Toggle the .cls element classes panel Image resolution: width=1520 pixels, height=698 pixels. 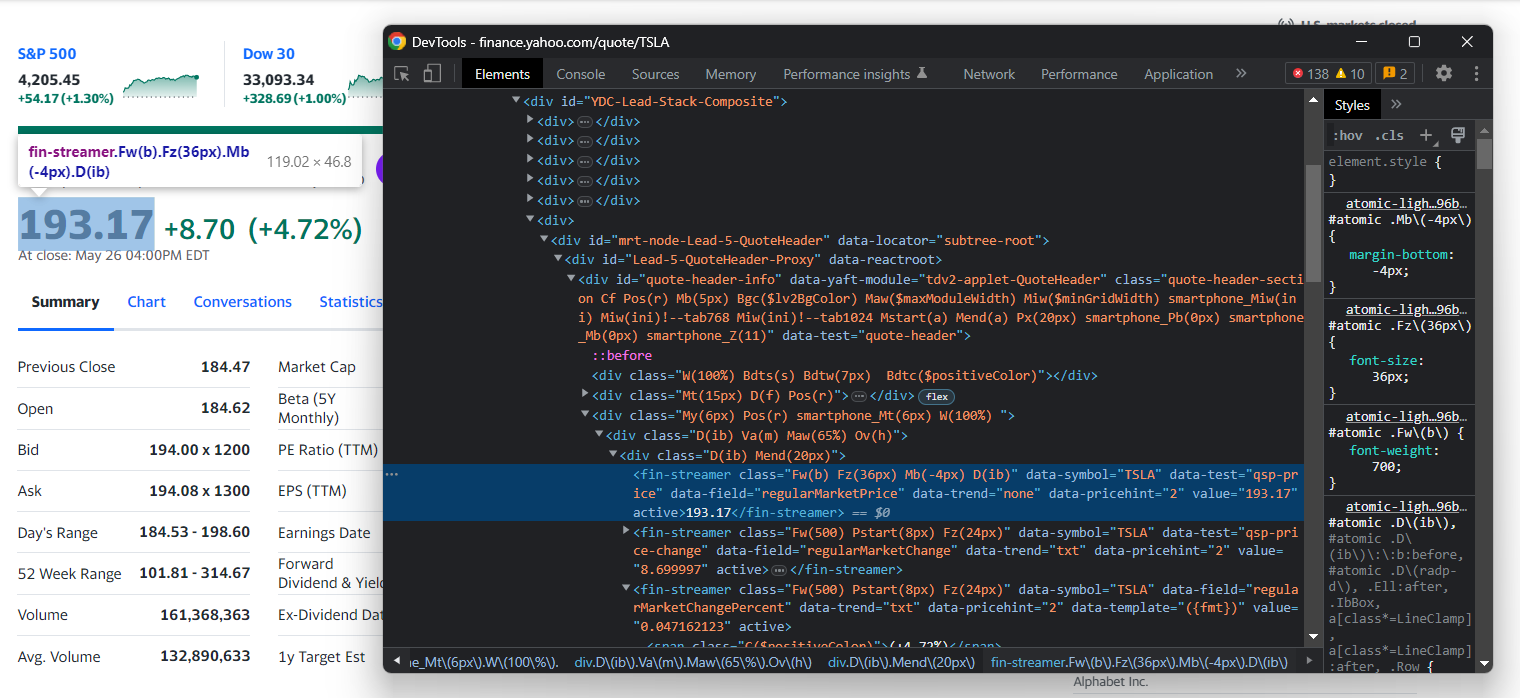click(x=1389, y=135)
